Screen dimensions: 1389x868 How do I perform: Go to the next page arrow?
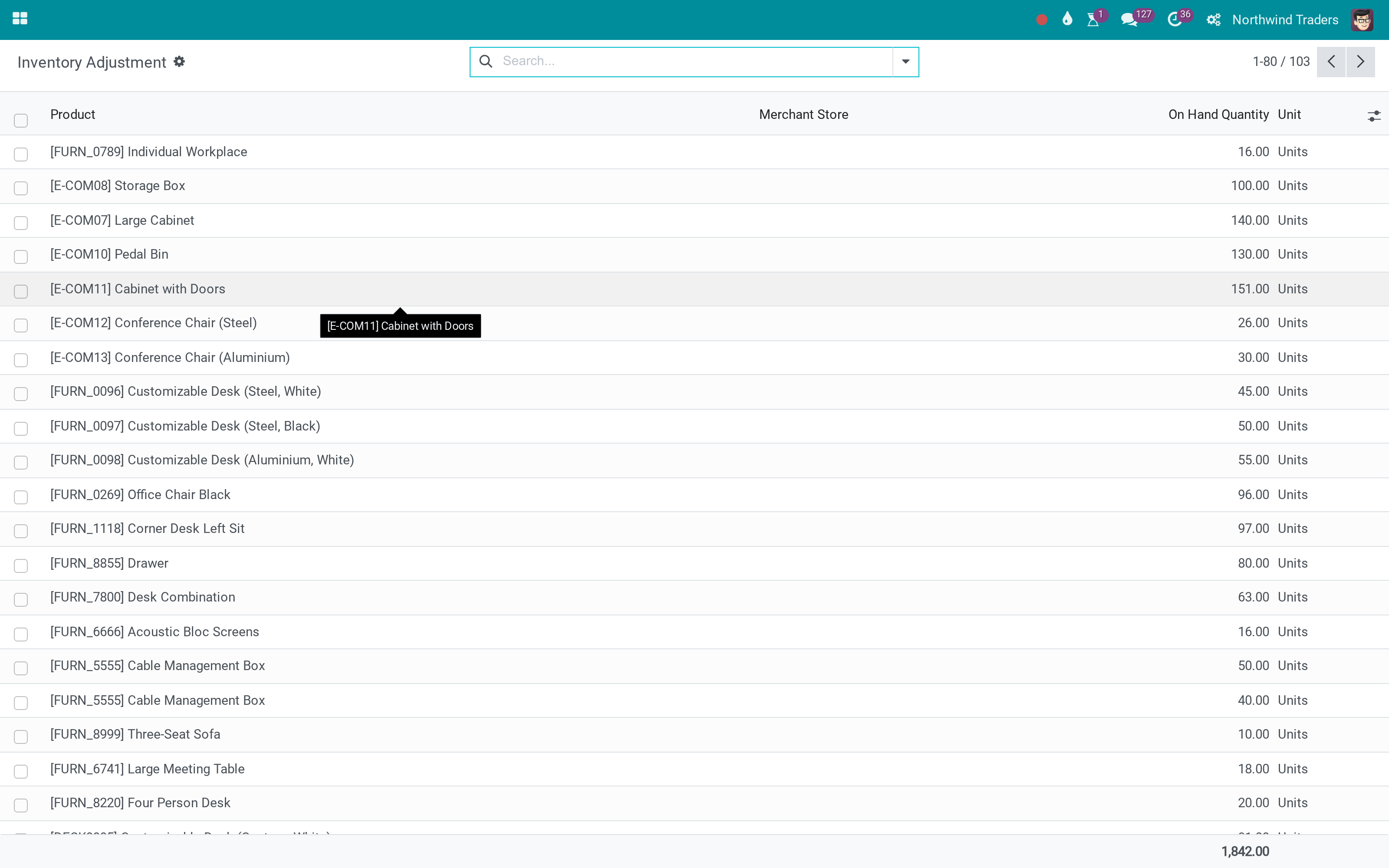pos(1360,62)
